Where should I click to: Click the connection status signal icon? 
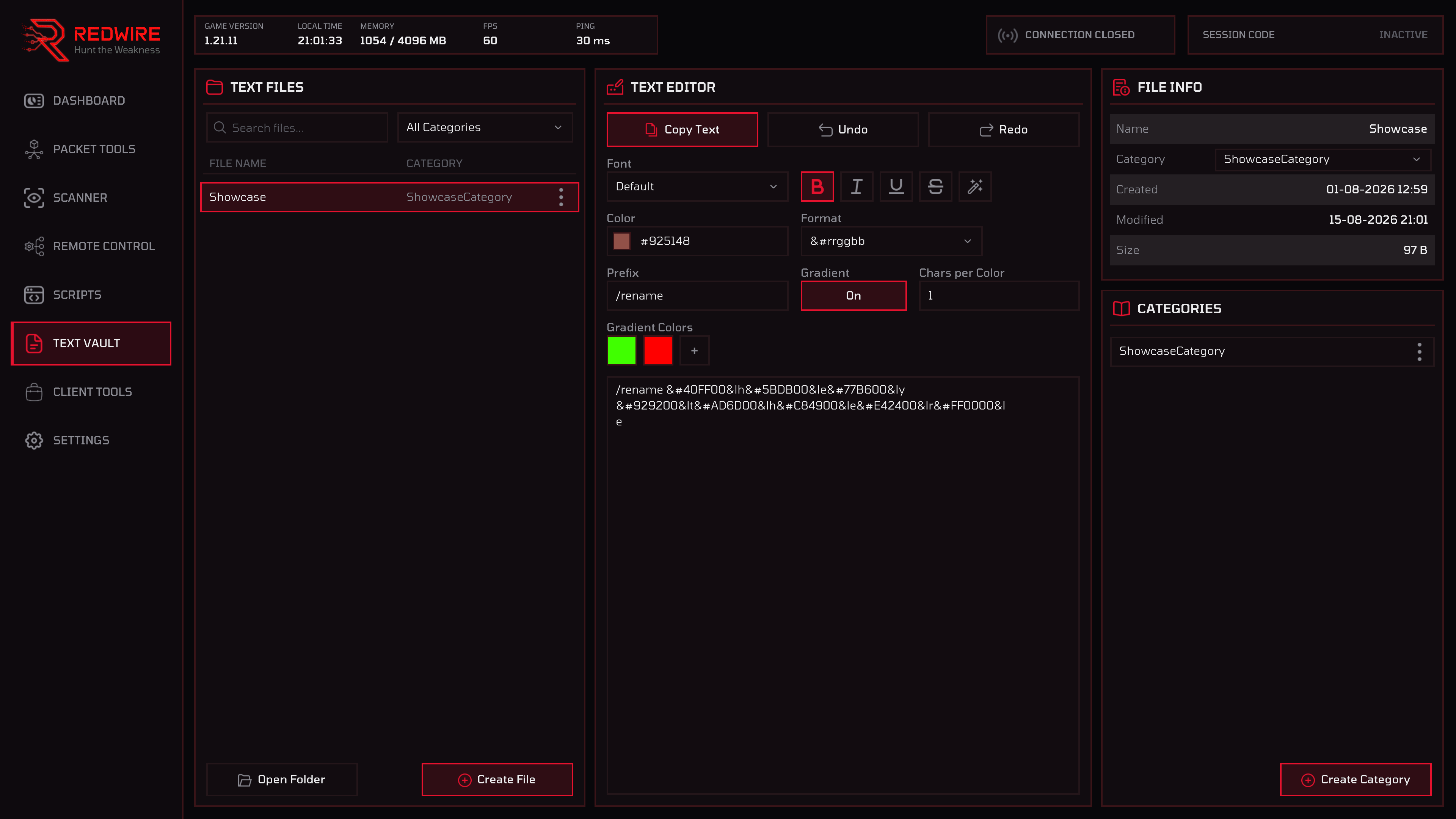click(1007, 35)
